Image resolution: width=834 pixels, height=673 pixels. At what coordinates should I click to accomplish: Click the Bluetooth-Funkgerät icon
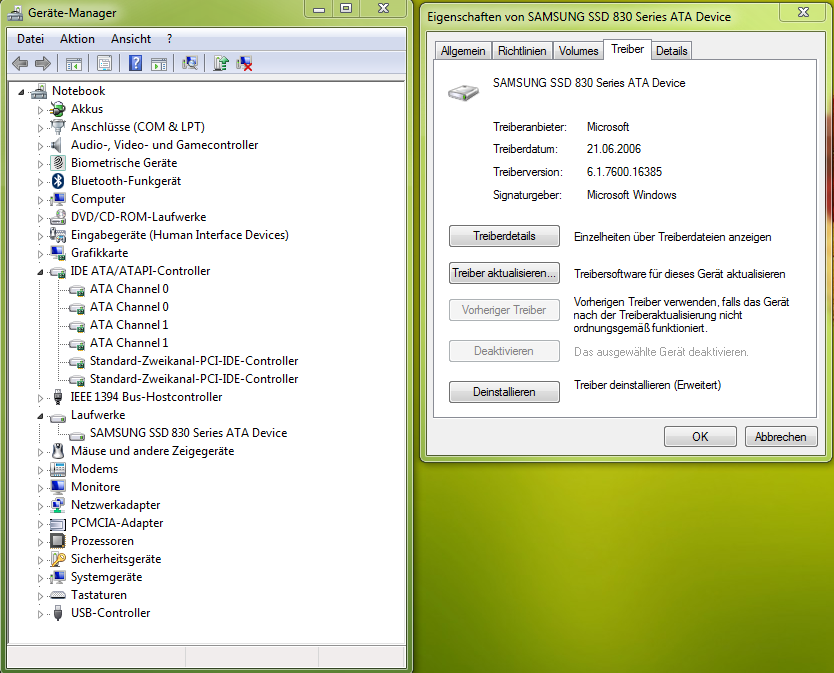pos(58,181)
